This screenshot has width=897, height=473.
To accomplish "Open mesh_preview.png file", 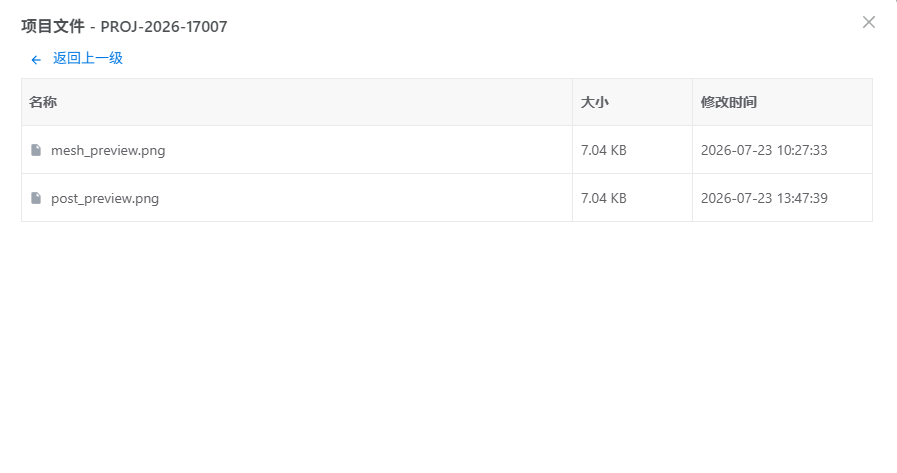I will pyautogui.click(x=108, y=150).
